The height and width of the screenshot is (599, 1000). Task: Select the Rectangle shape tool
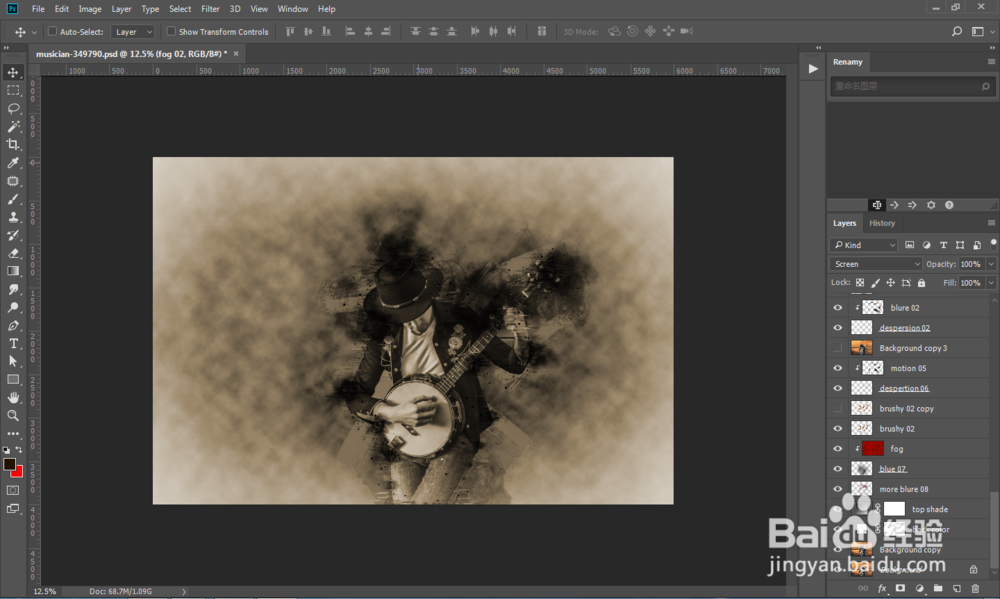point(13,380)
